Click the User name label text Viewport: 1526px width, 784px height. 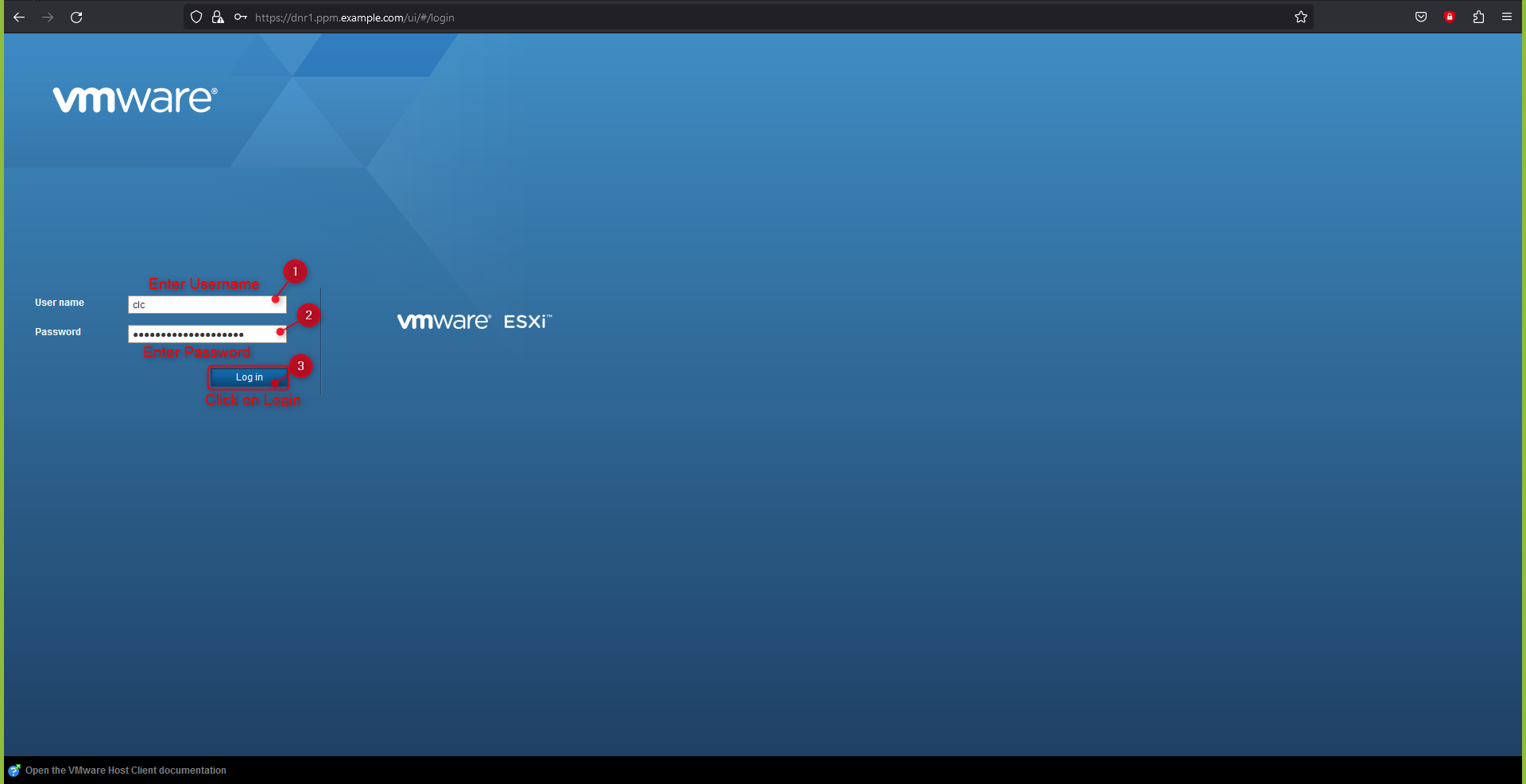pos(60,303)
